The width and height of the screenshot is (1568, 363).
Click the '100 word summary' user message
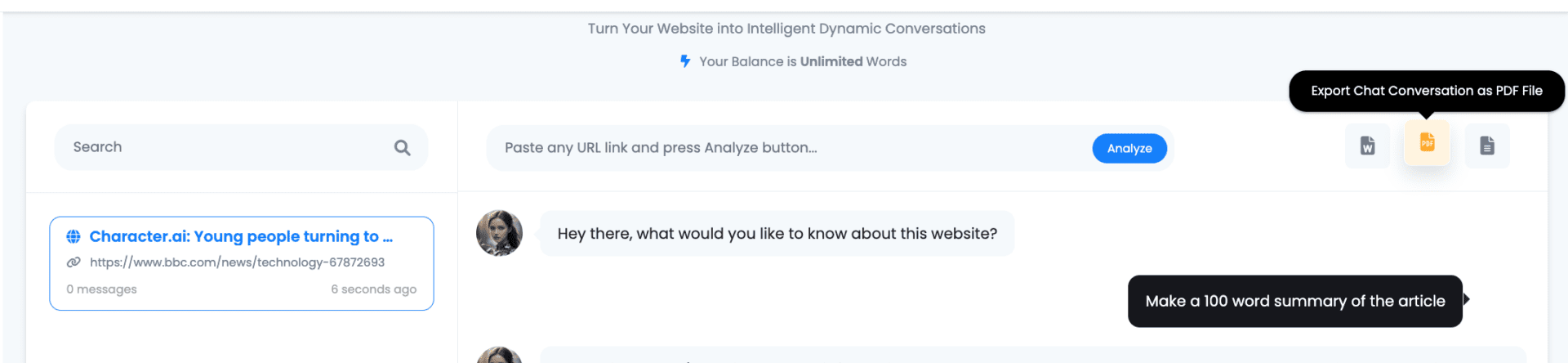[1294, 301]
